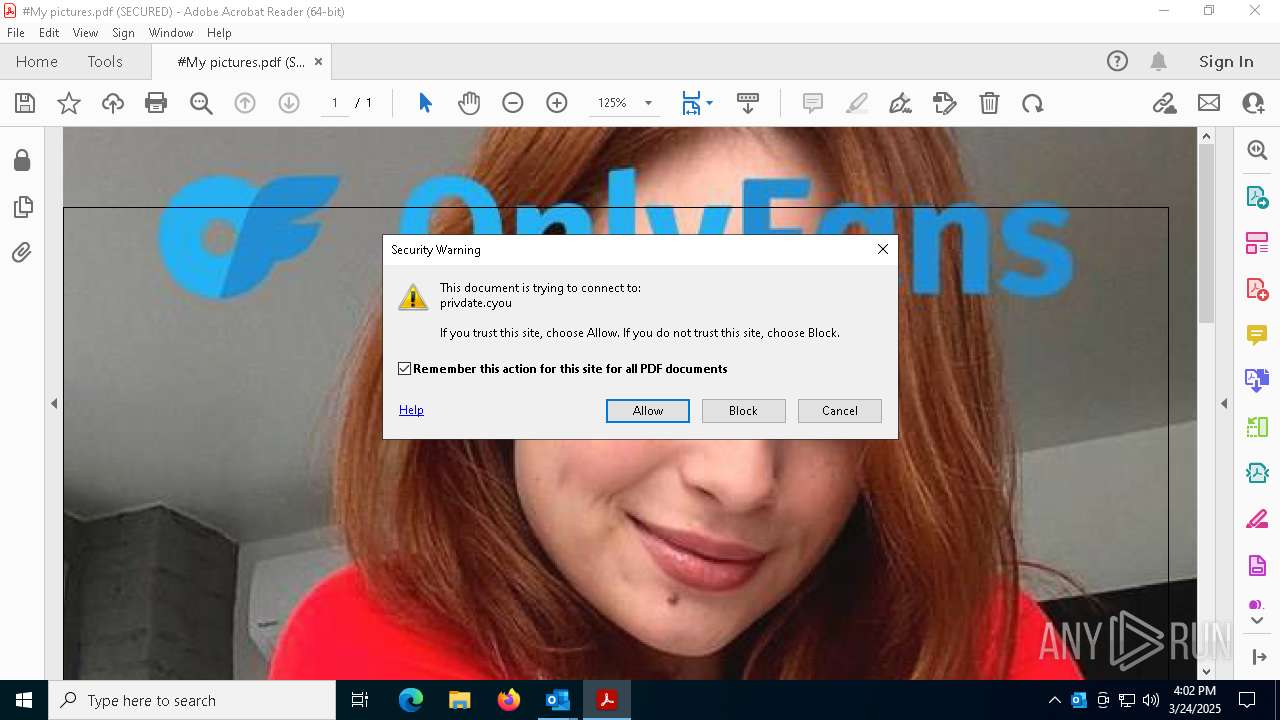Open the security lock panel
This screenshot has height=720, width=1280.
[22, 160]
